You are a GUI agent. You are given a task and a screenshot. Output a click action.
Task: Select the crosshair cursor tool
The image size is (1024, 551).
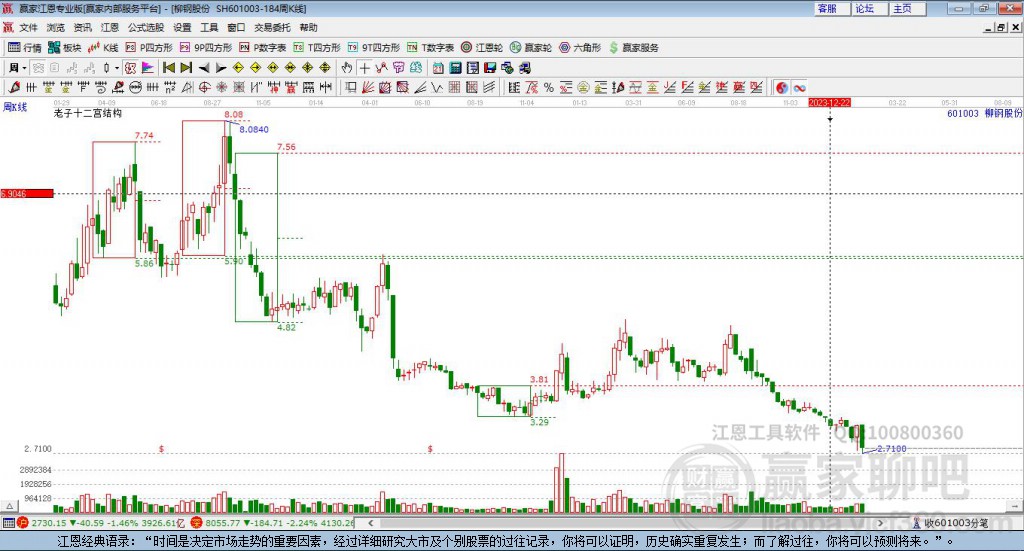pyautogui.click(x=364, y=68)
